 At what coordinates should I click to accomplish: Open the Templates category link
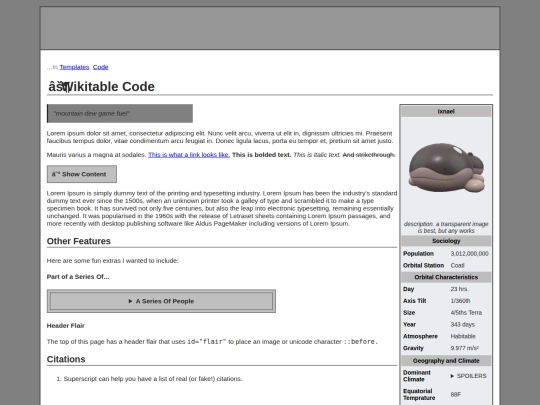click(x=74, y=67)
